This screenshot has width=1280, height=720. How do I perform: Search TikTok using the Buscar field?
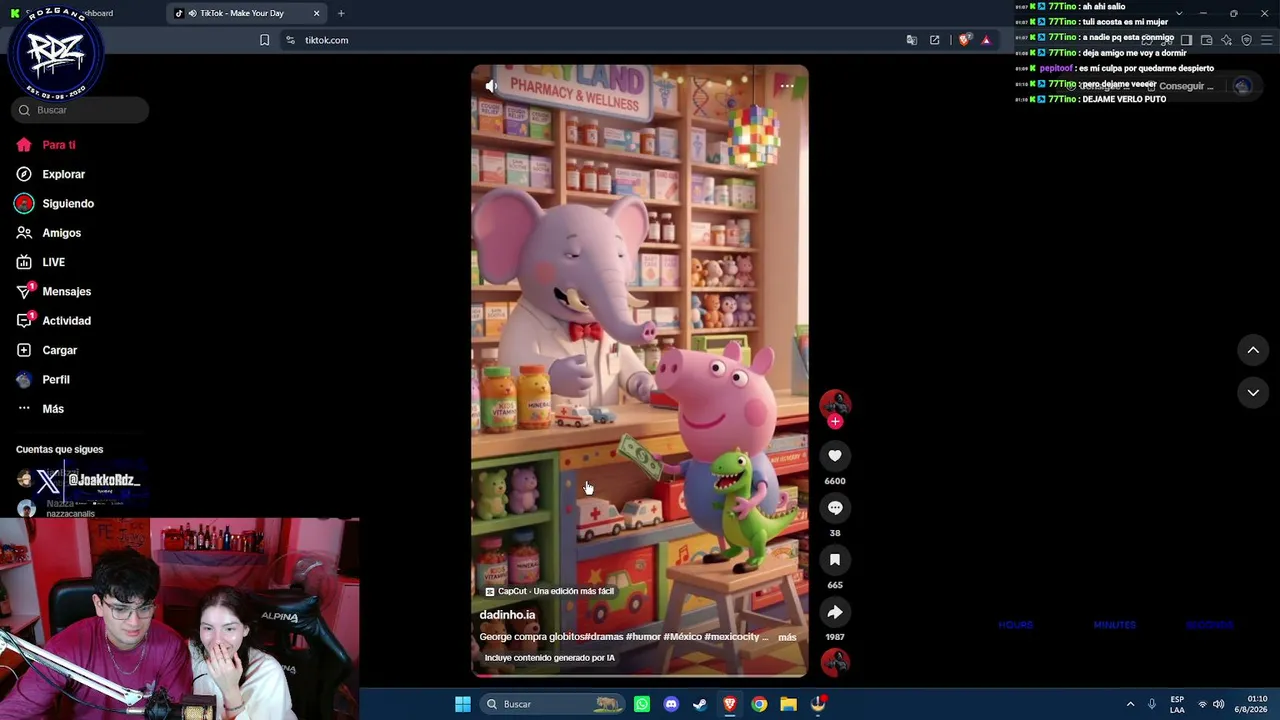(80, 110)
